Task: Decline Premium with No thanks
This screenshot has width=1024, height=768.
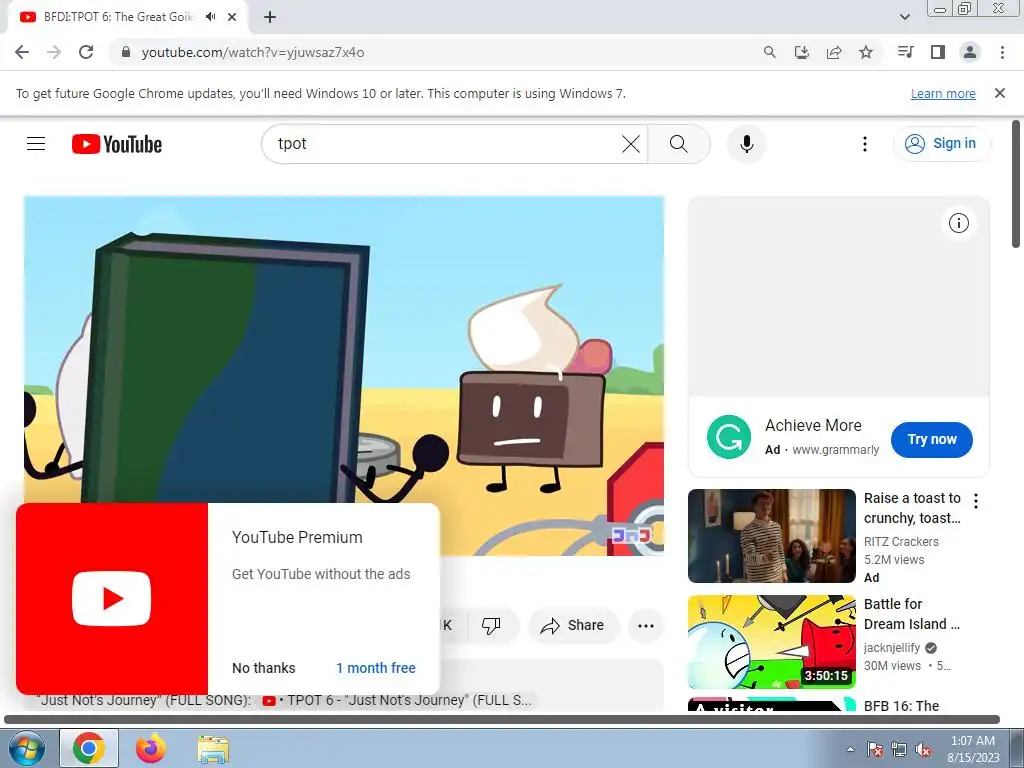Action: [x=264, y=667]
